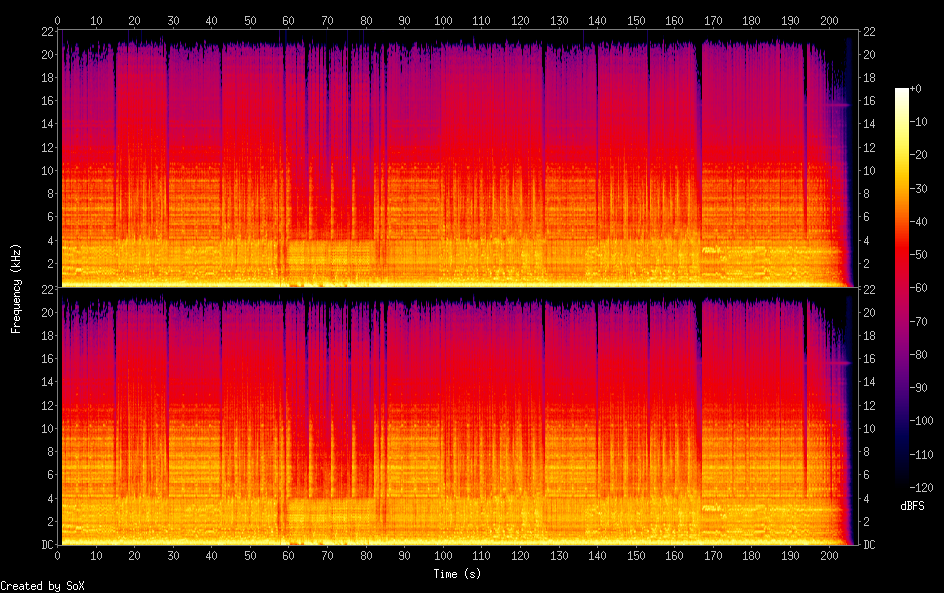Click the dark bottom of the color scale
Screen dimensions: 944x593
tap(902, 484)
